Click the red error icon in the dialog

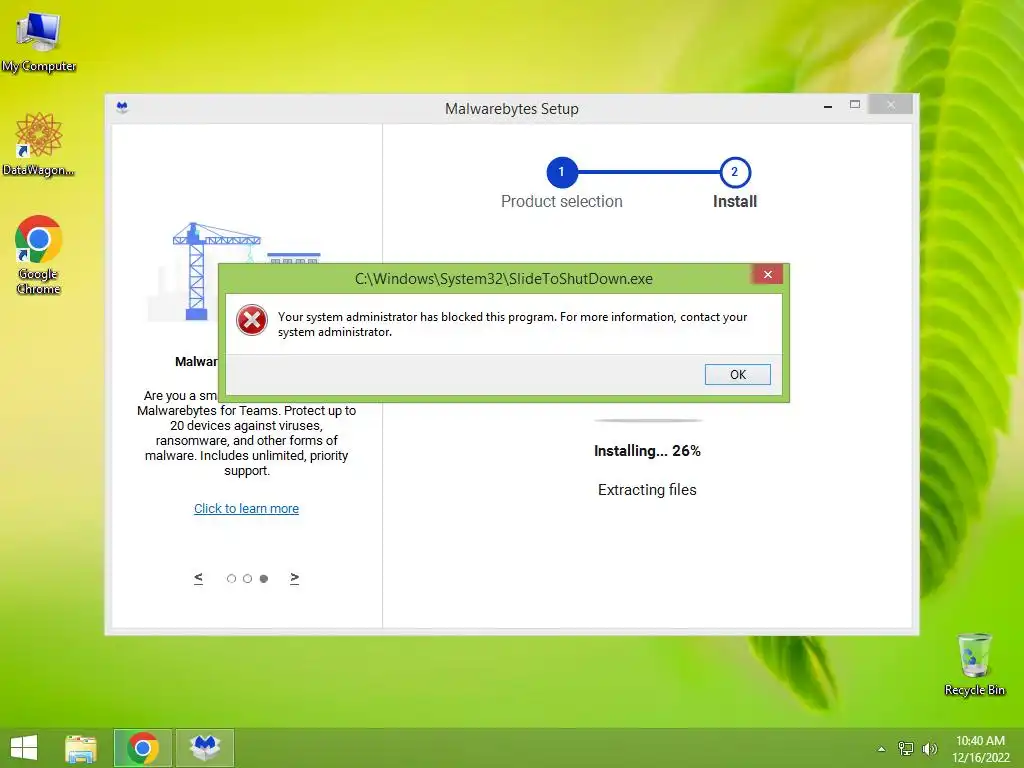point(251,321)
